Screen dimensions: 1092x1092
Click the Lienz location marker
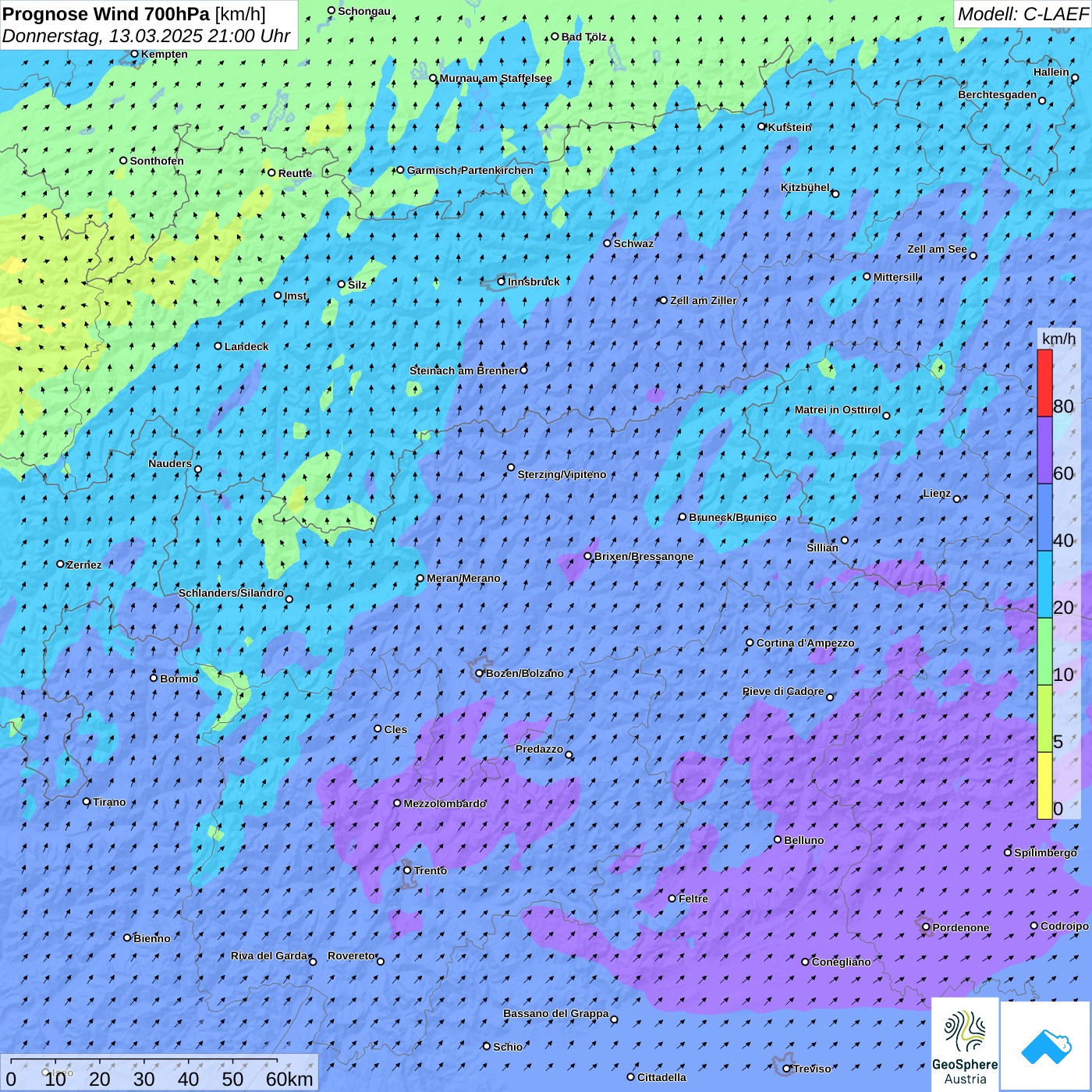957,498
